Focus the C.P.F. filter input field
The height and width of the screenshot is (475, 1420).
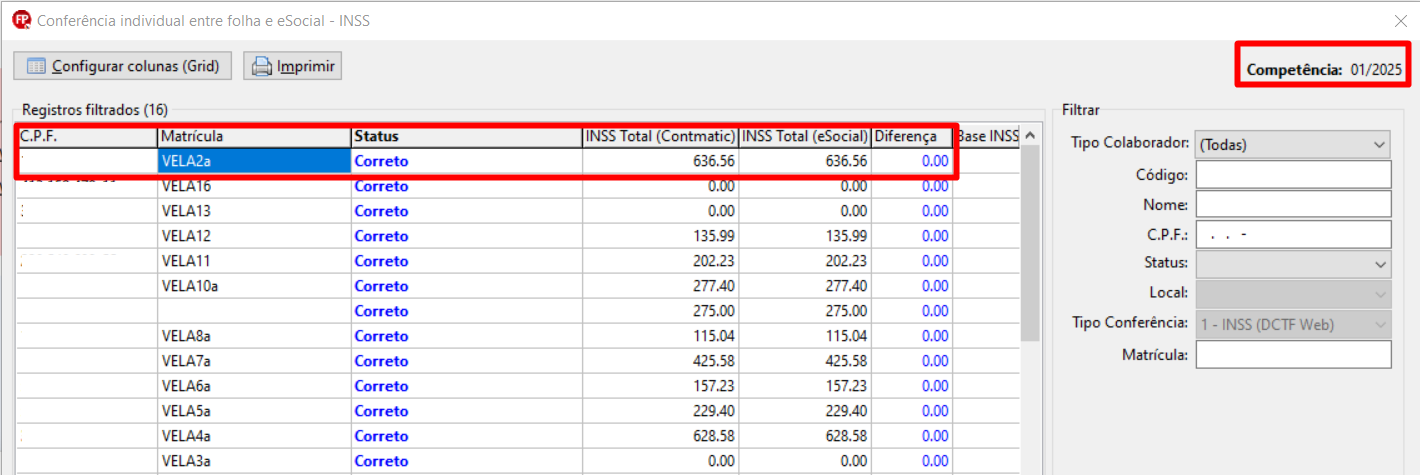1293,234
